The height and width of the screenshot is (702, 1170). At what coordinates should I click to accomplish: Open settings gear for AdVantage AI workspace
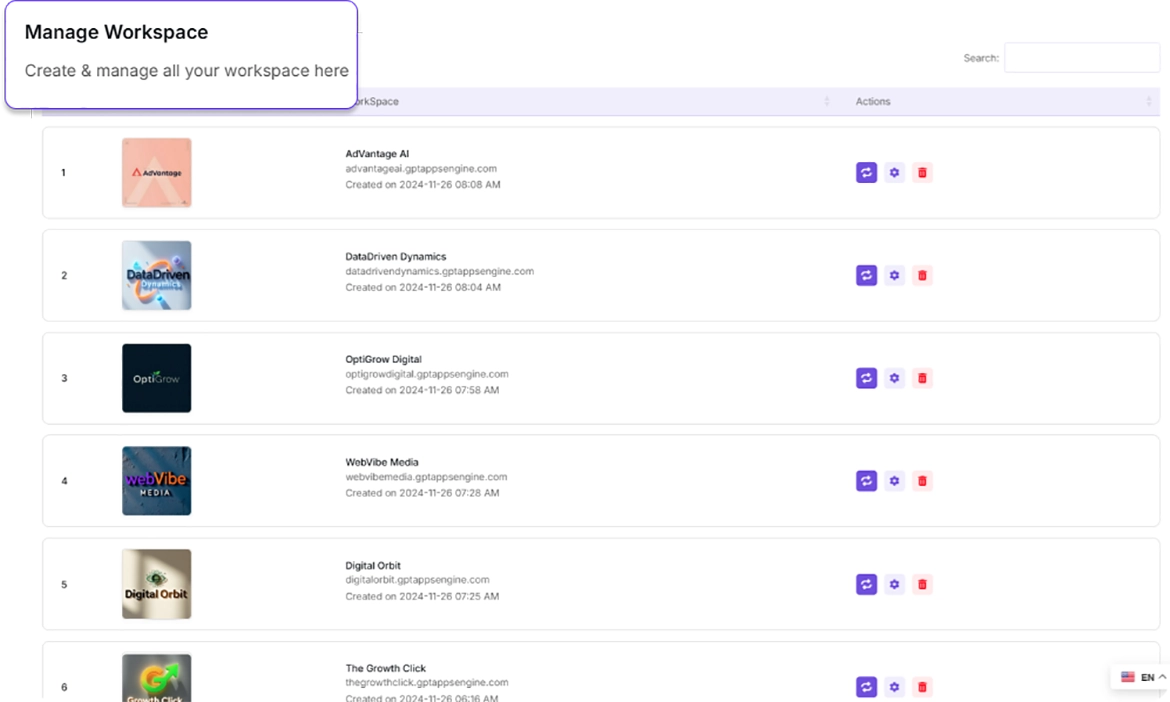[894, 173]
